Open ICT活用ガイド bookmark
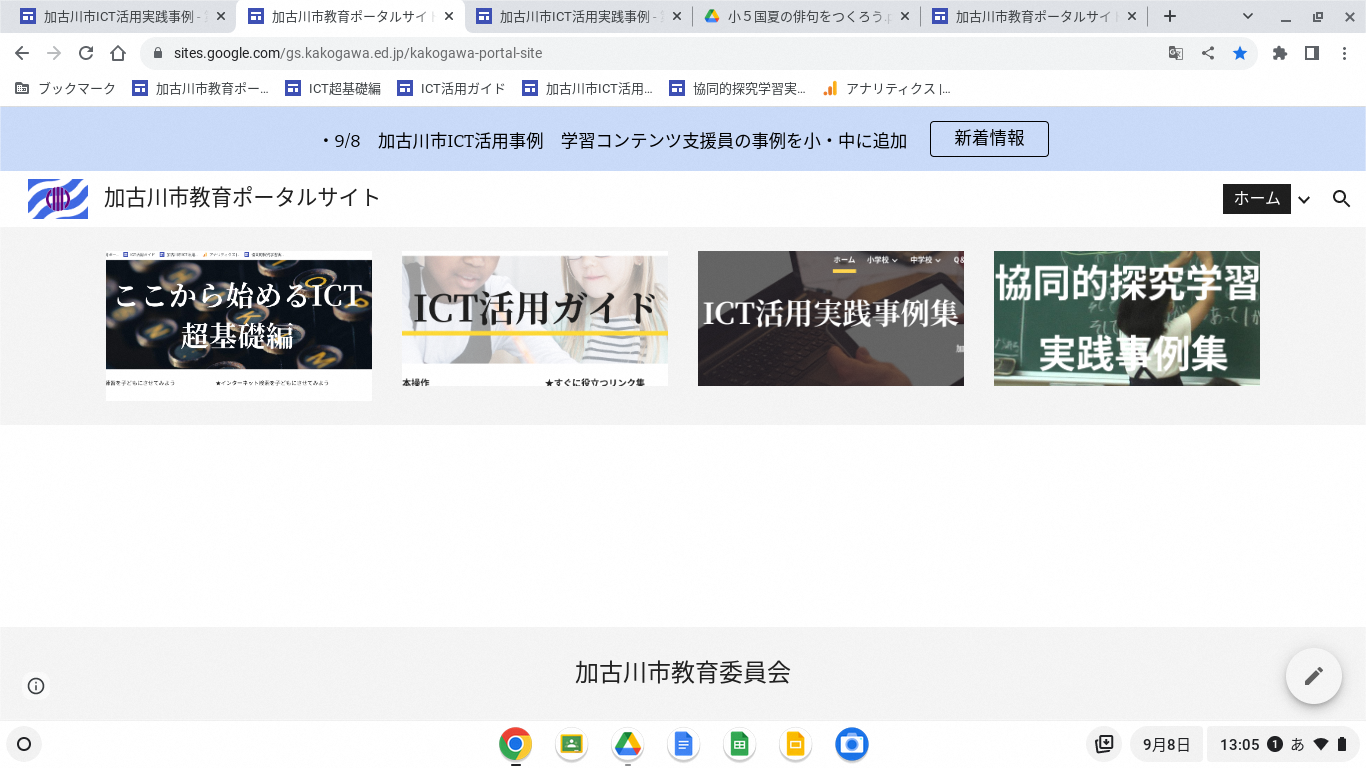This screenshot has height=768, width=1366. (x=451, y=88)
